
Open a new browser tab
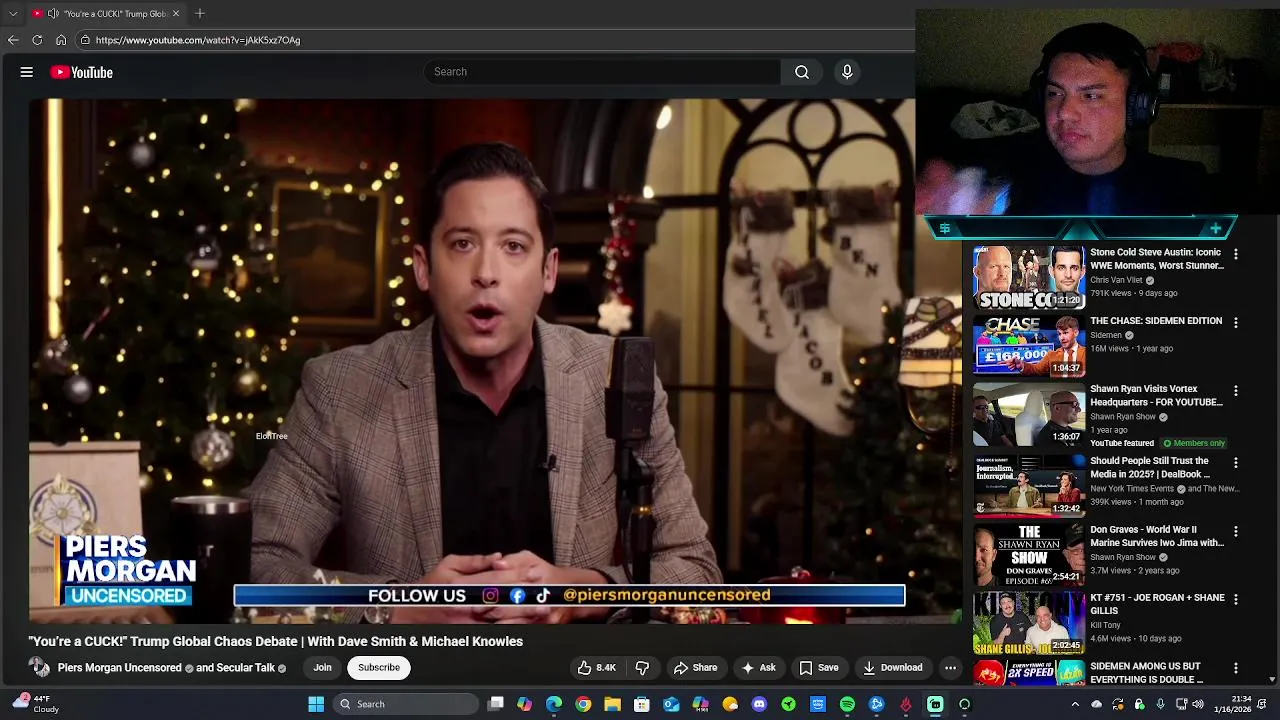point(200,13)
